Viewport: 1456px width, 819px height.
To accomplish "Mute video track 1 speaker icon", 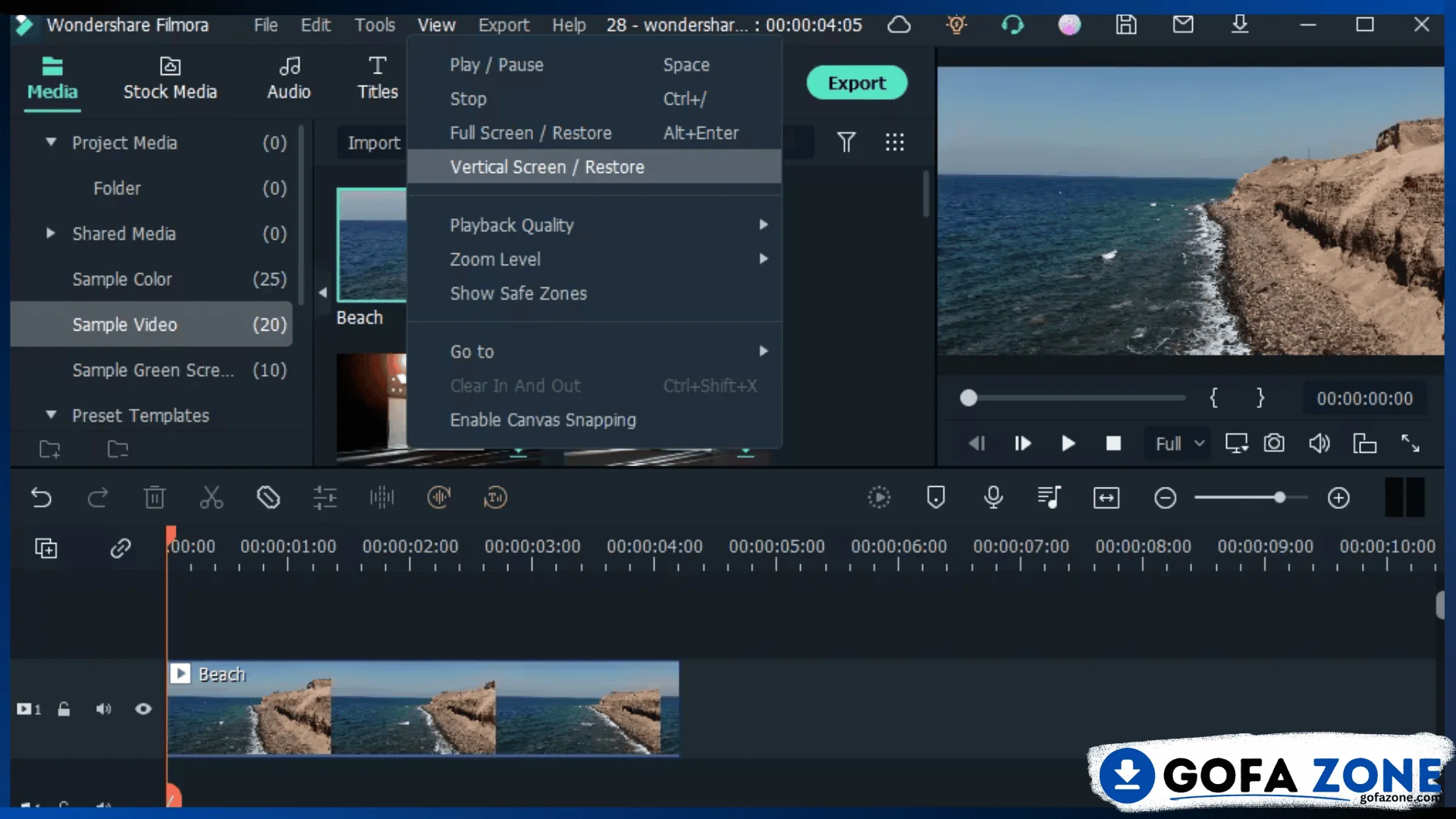I will click(103, 709).
